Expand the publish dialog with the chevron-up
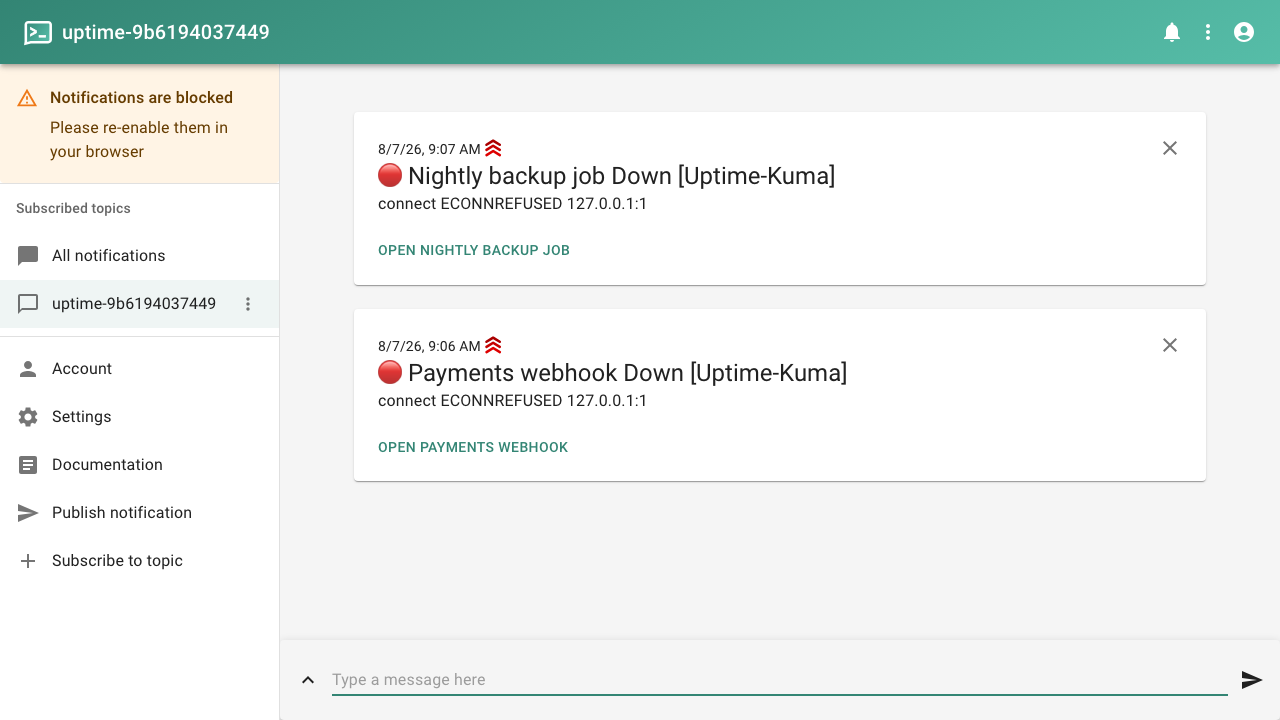1280x720 pixels. click(x=308, y=680)
